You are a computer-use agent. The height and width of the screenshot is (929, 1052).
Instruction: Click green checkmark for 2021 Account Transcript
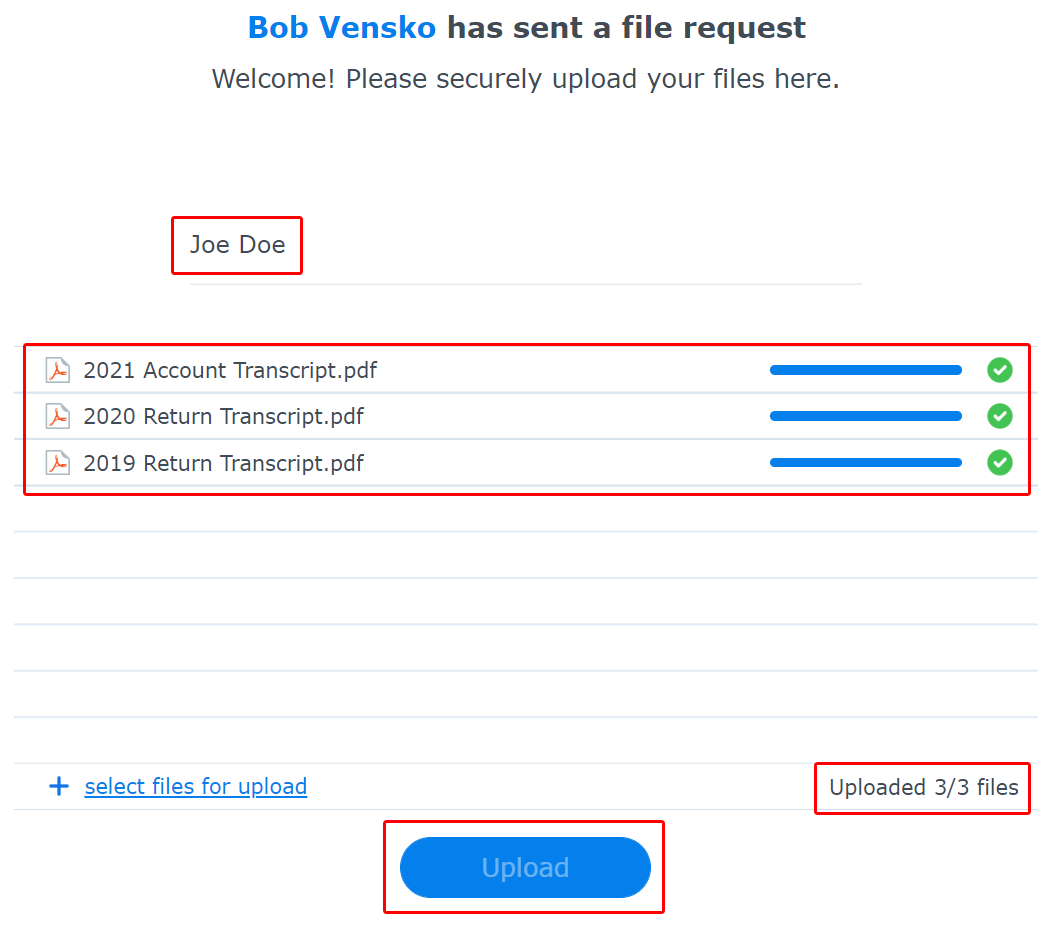(1000, 370)
